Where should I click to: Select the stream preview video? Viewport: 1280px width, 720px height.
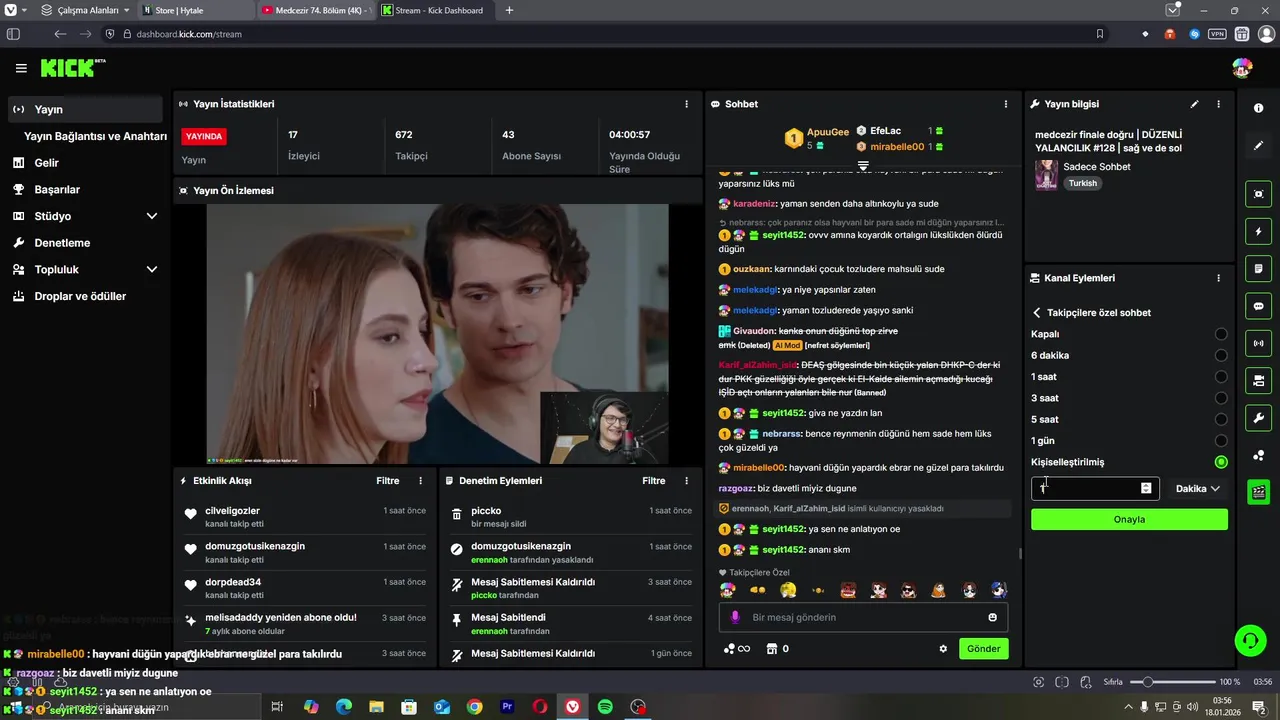coord(437,334)
